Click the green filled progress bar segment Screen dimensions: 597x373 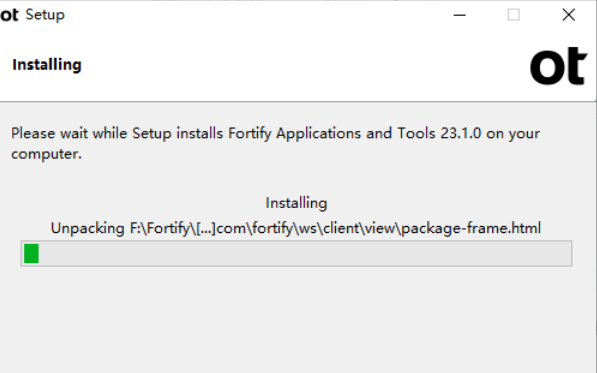tap(31, 253)
